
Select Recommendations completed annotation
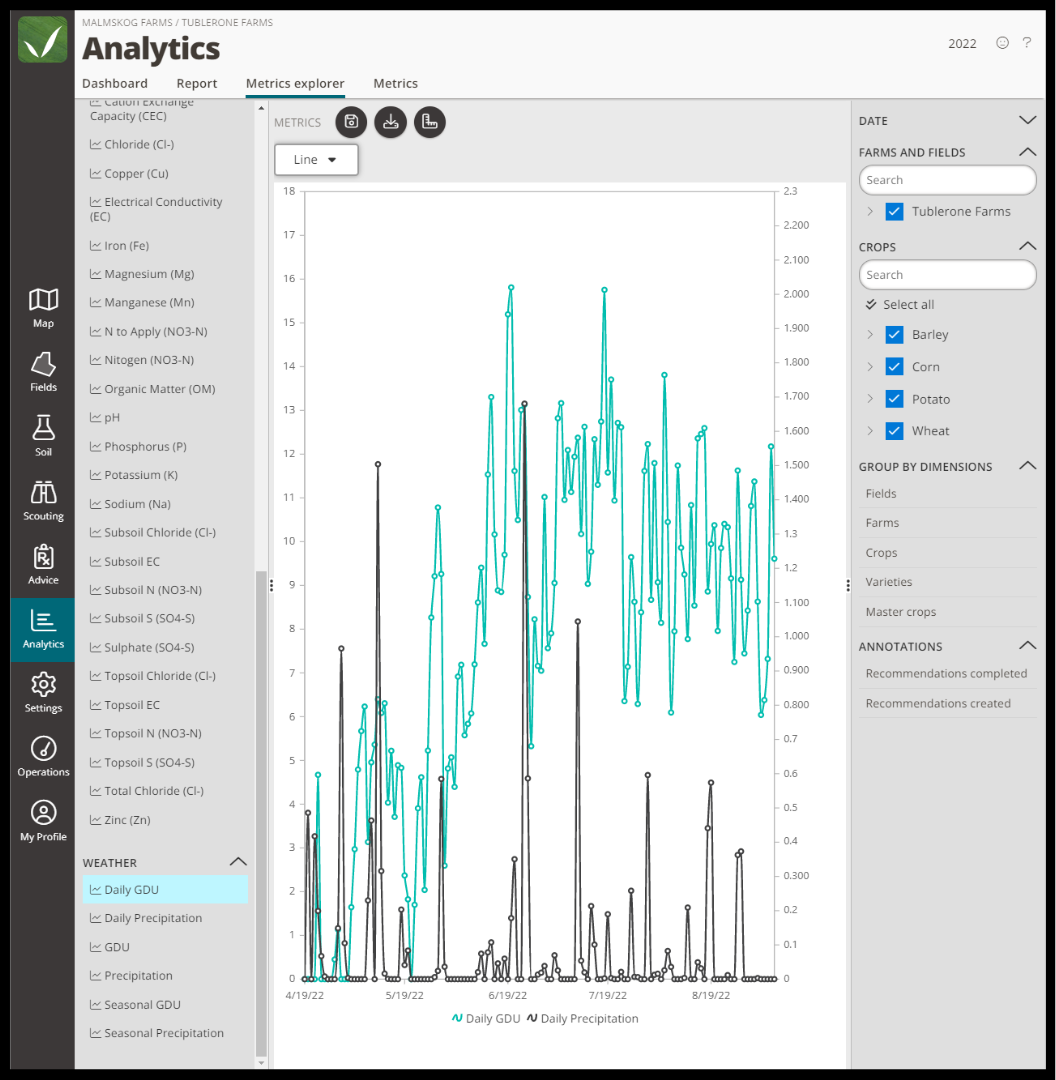pos(947,674)
